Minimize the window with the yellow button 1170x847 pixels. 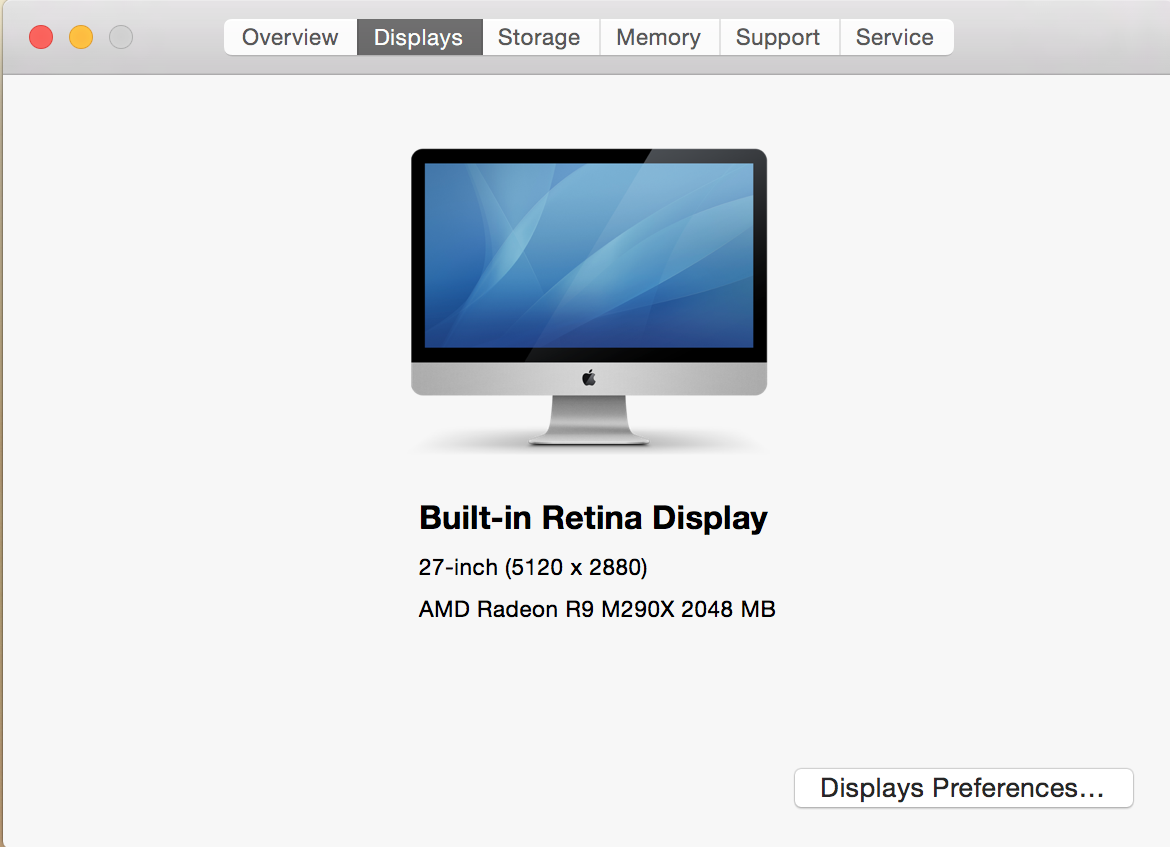pyautogui.click(x=81, y=37)
